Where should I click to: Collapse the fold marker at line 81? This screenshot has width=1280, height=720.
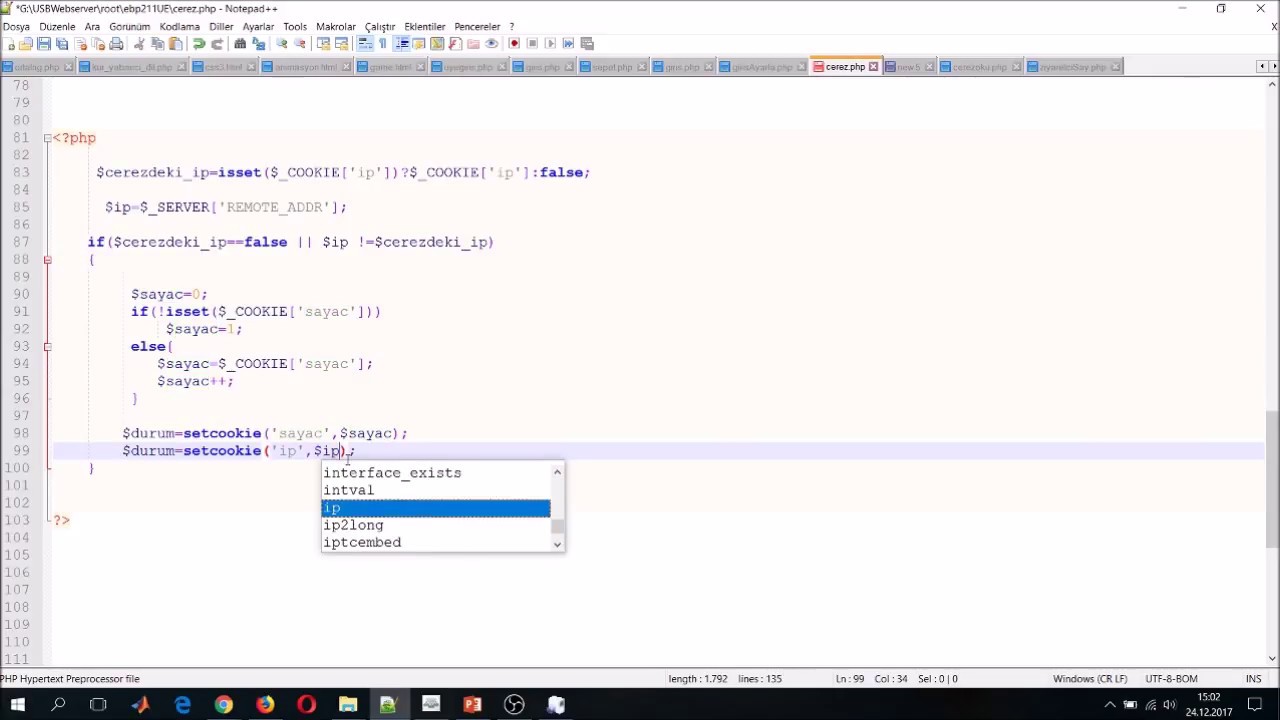pyautogui.click(x=47, y=138)
